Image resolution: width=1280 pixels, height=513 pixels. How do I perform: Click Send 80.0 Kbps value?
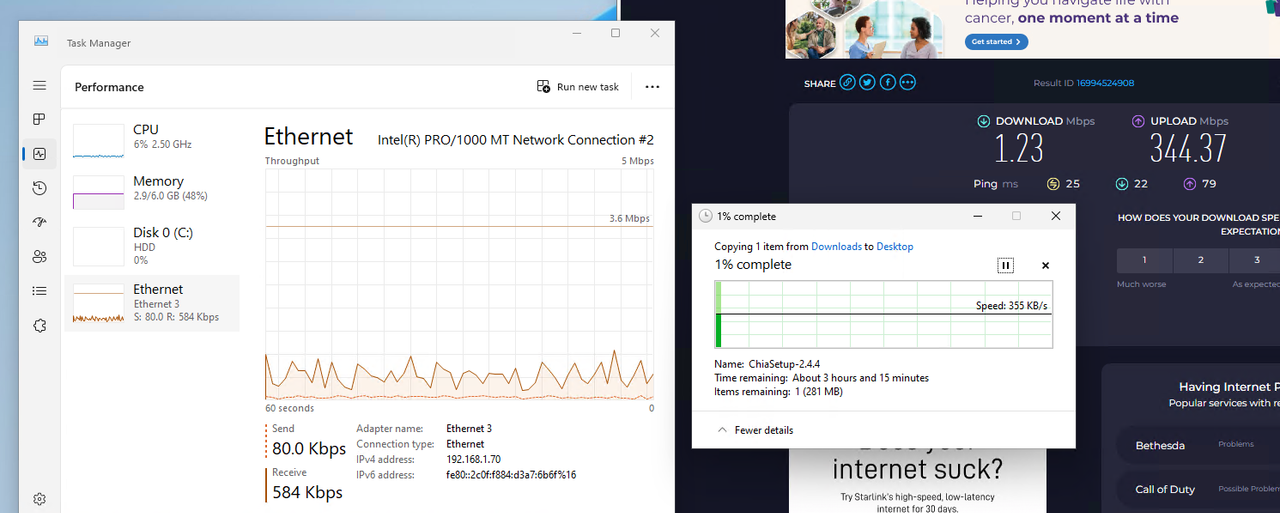click(x=310, y=448)
